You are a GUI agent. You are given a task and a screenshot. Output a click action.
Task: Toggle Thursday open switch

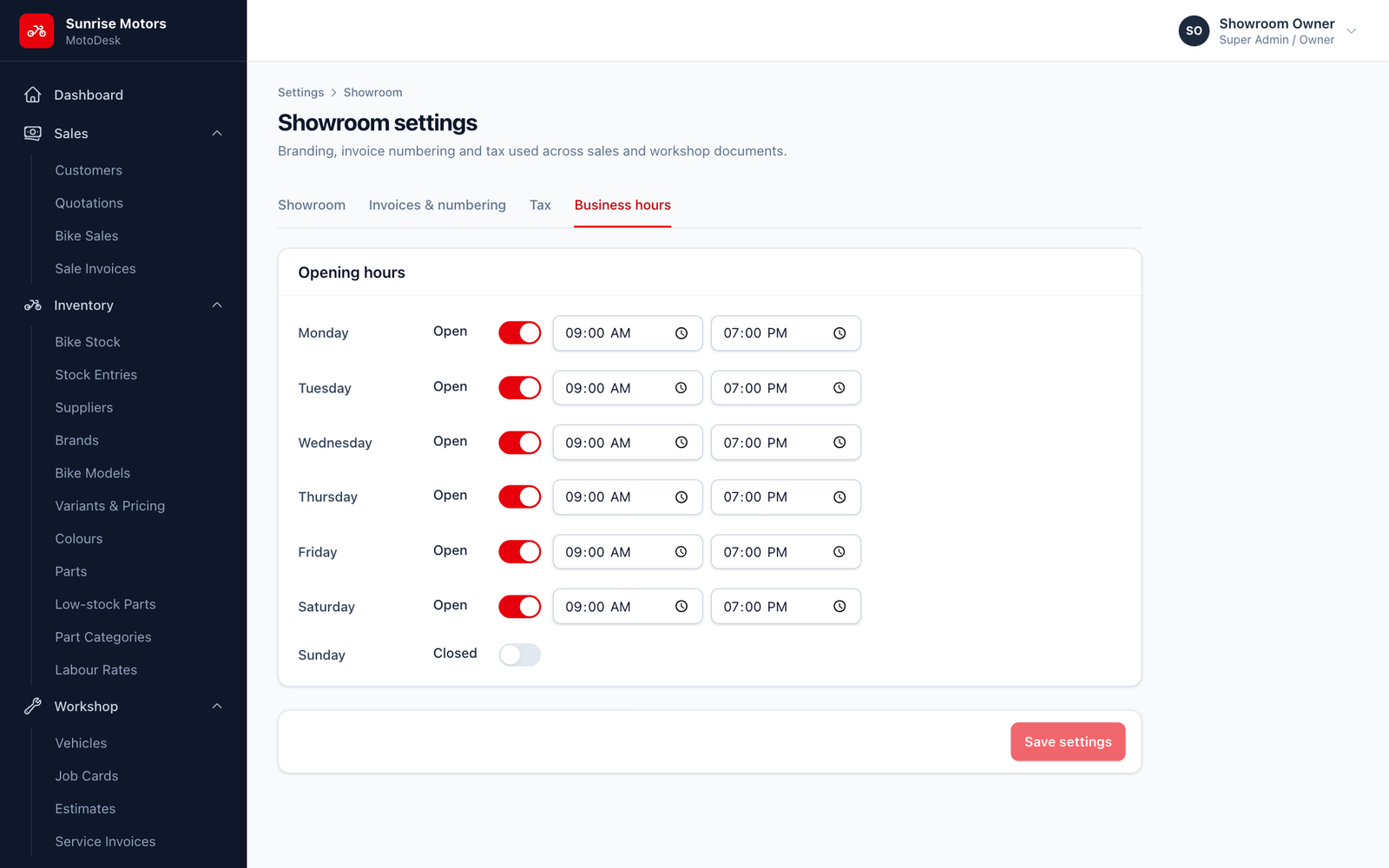tap(520, 496)
